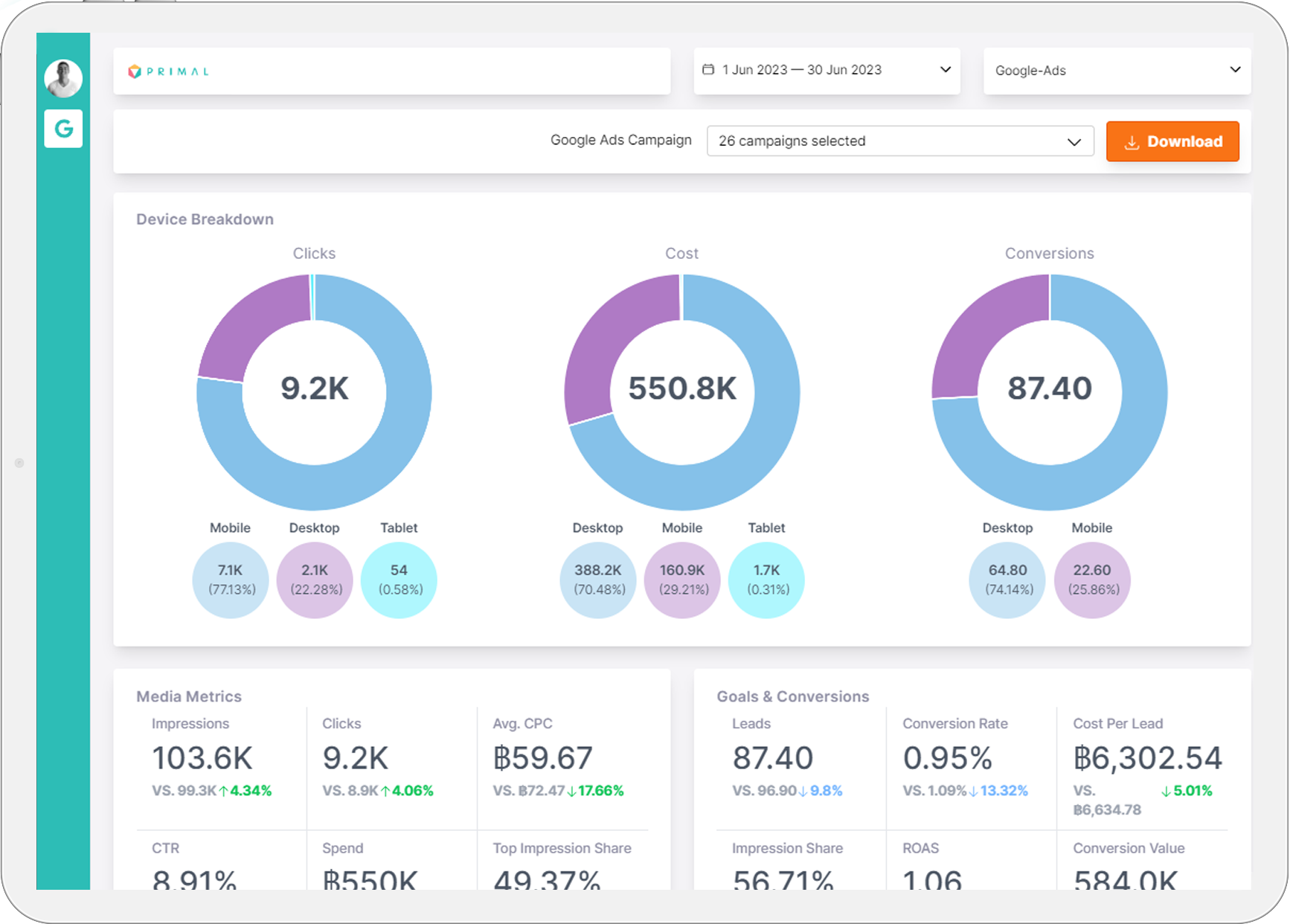Click the orange Download button

[x=1172, y=141]
